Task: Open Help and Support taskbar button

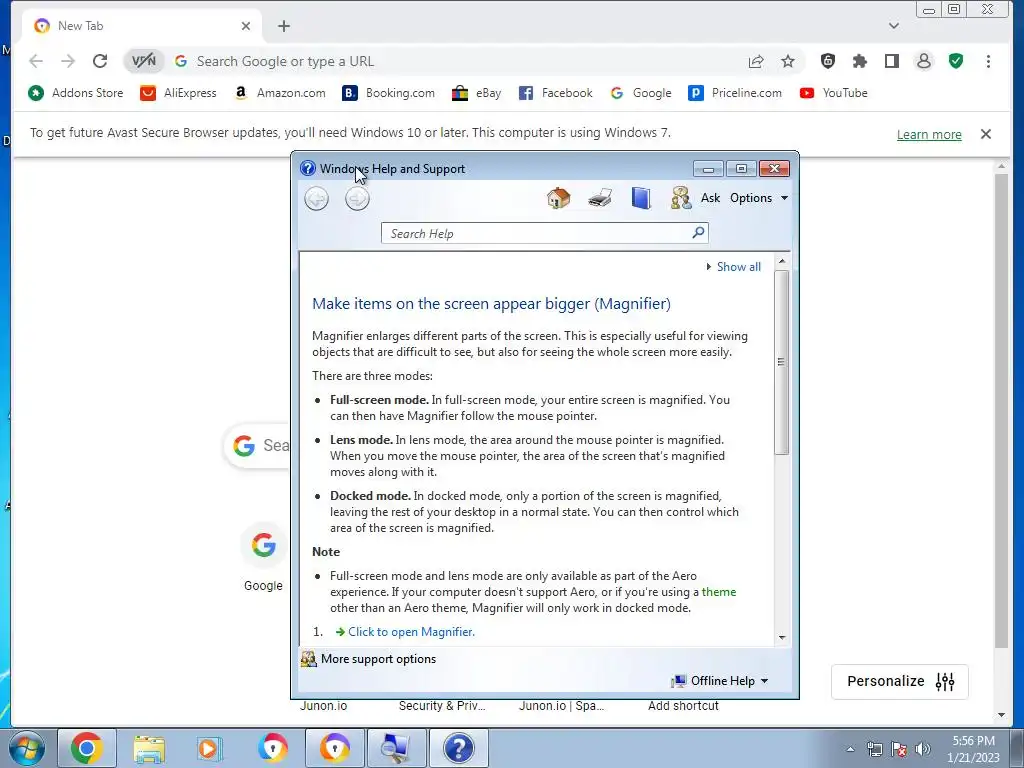Action: point(458,748)
